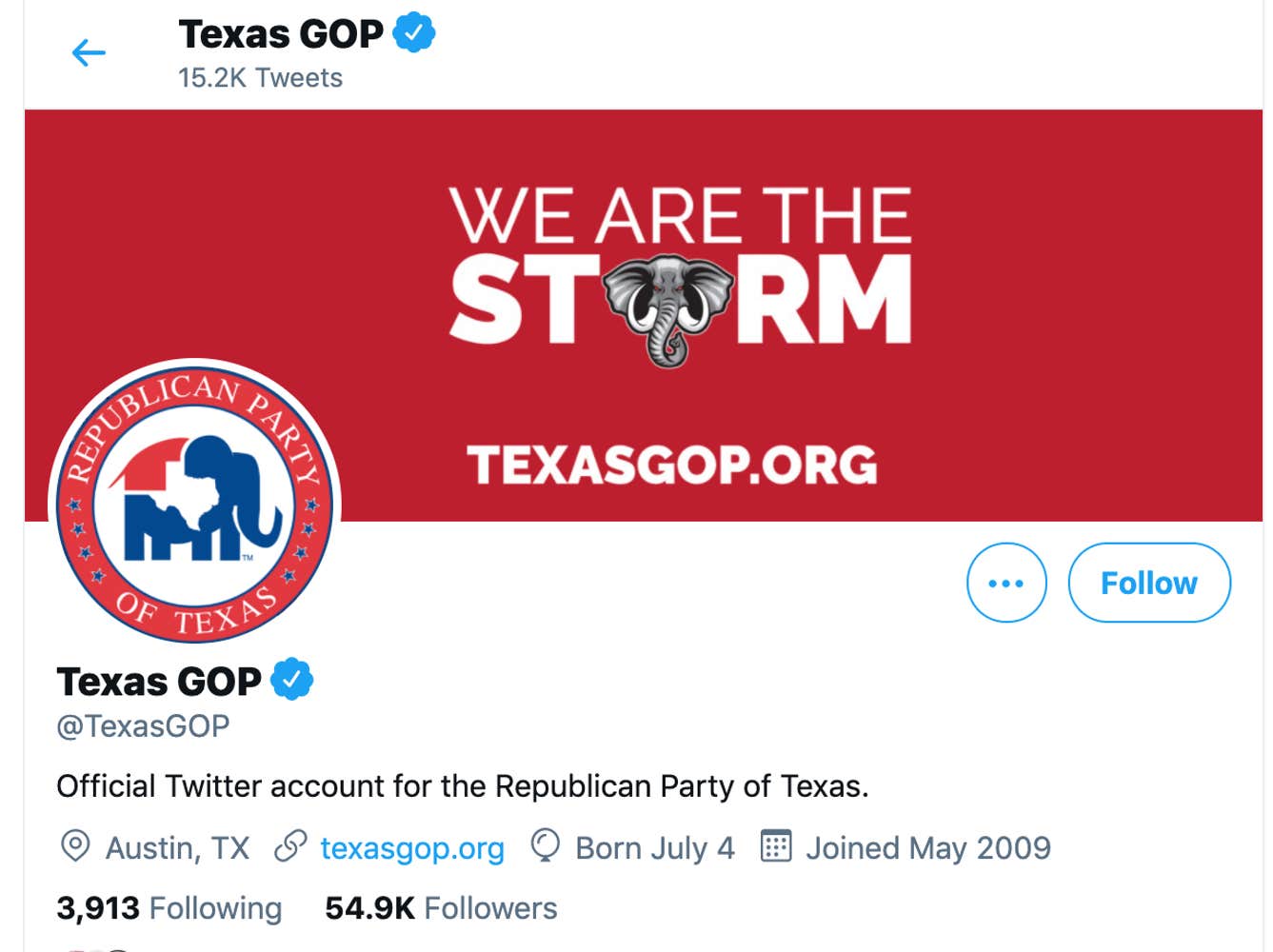
Task: Click the location pin icon
Action: pyautogui.click(x=75, y=845)
